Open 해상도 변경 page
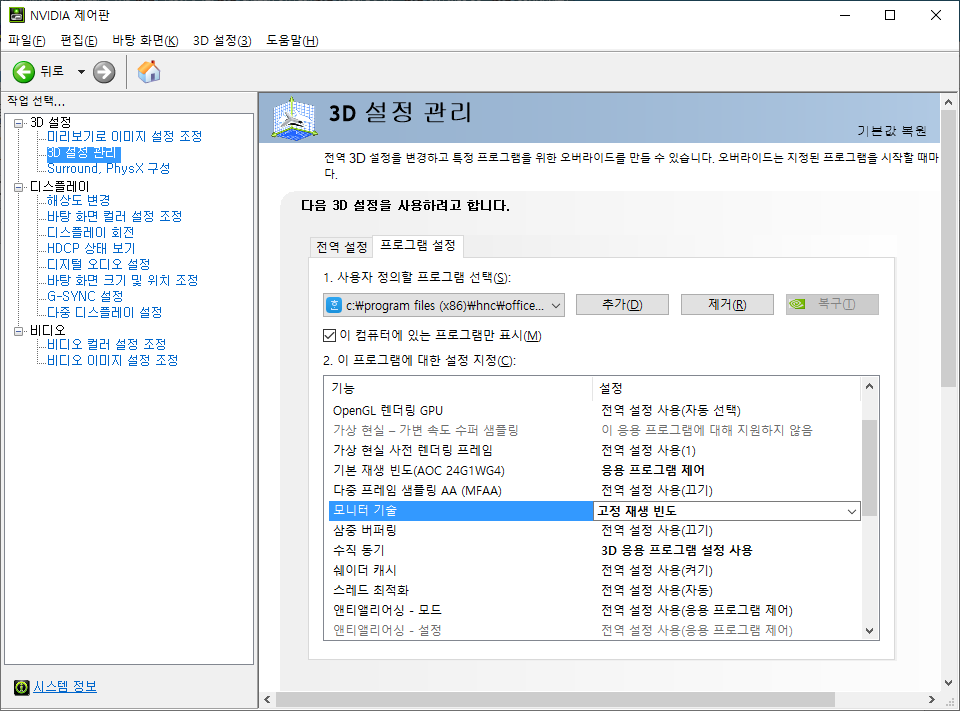Screen dimensions: 960x711 coord(78,200)
